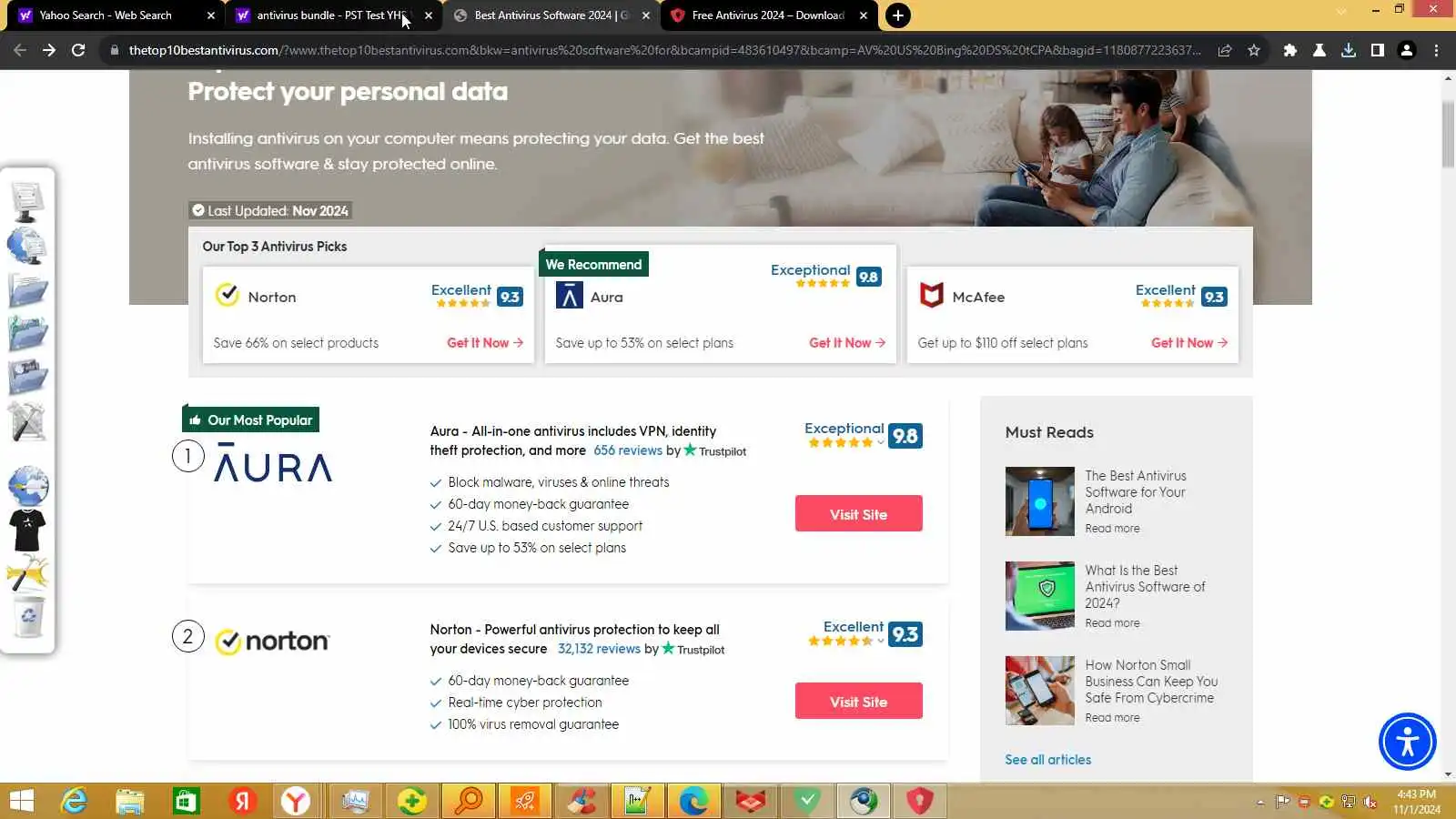Click Get It Now for Norton
1456x819 pixels.
pyautogui.click(x=485, y=343)
